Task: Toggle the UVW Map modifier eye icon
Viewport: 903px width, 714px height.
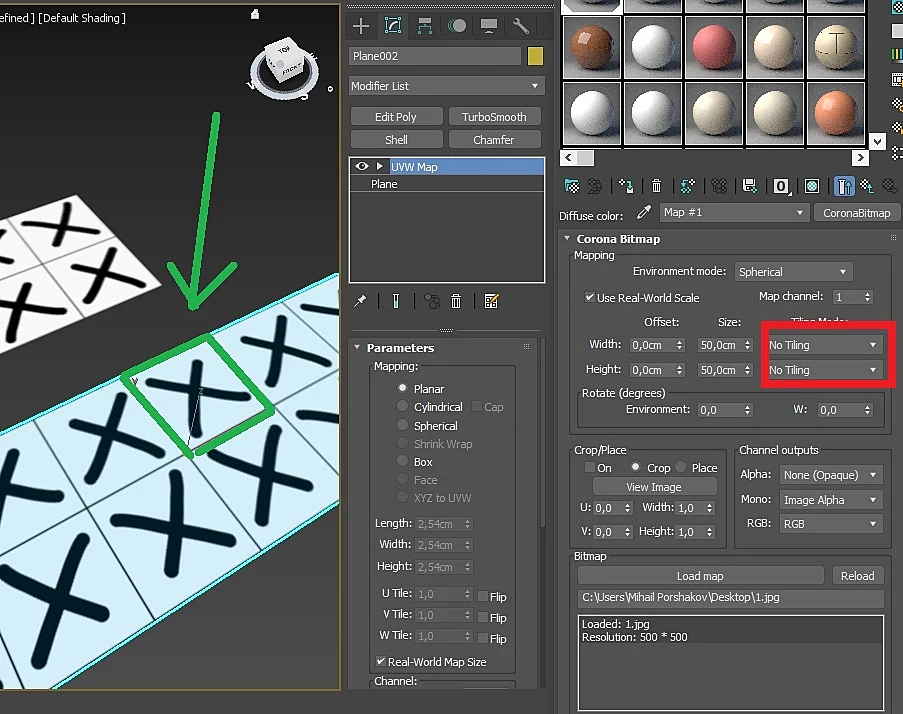Action: [362, 166]
